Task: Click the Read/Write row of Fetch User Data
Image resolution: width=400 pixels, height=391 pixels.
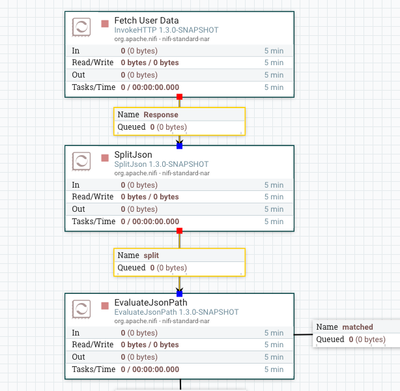Action: [x=179, y=63]
